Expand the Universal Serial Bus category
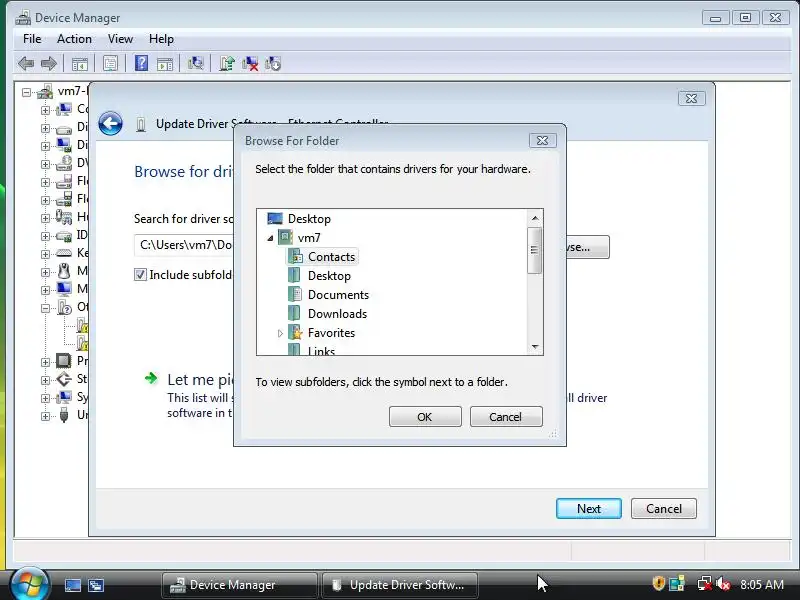Image resolution: width=800 pixels, height=600 pixels. pos(45,416)
